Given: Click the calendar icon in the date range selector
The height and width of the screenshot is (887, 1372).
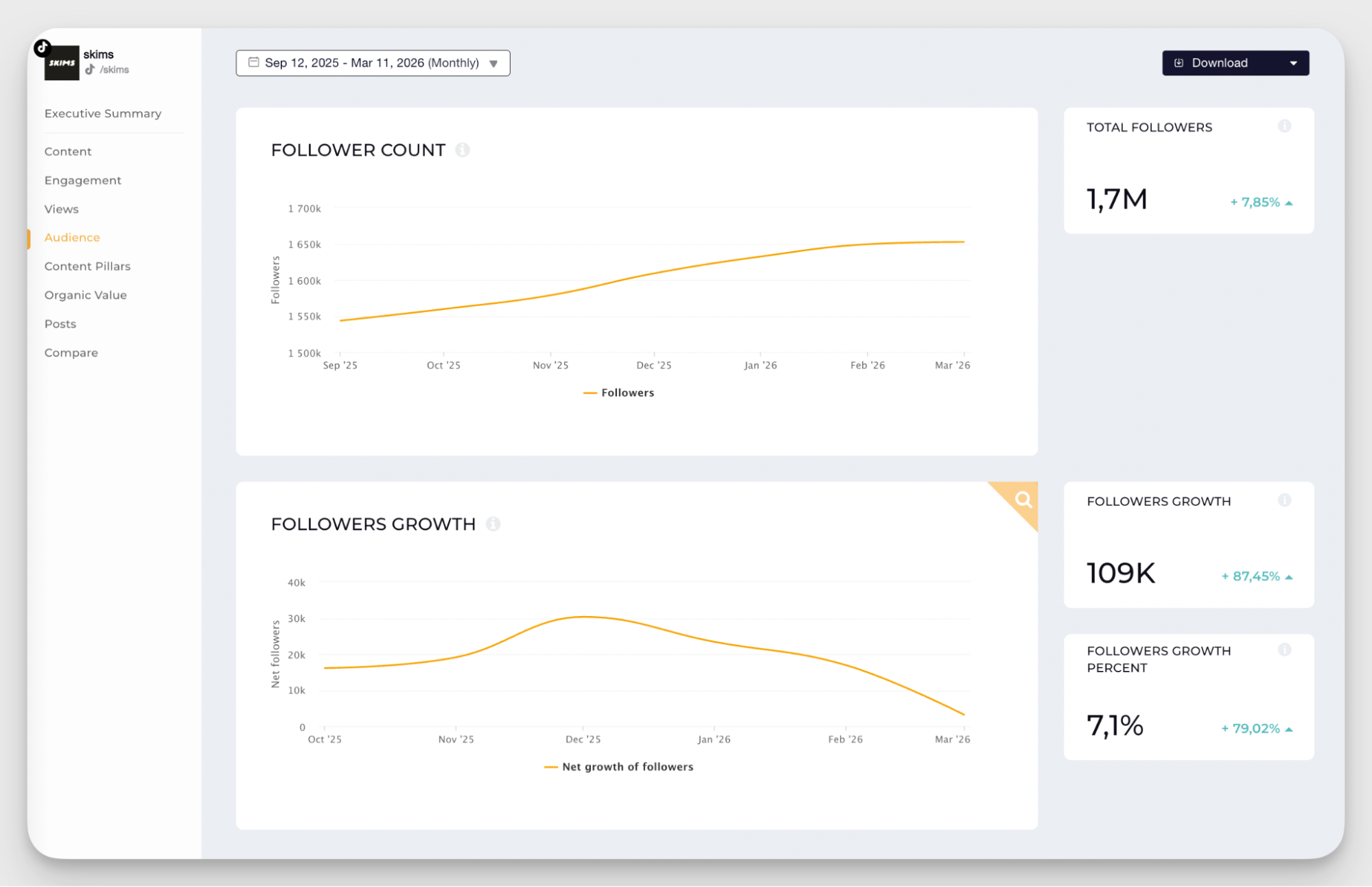Looking at the screenshot, I should pyautogui.click(x=253, y=62).
